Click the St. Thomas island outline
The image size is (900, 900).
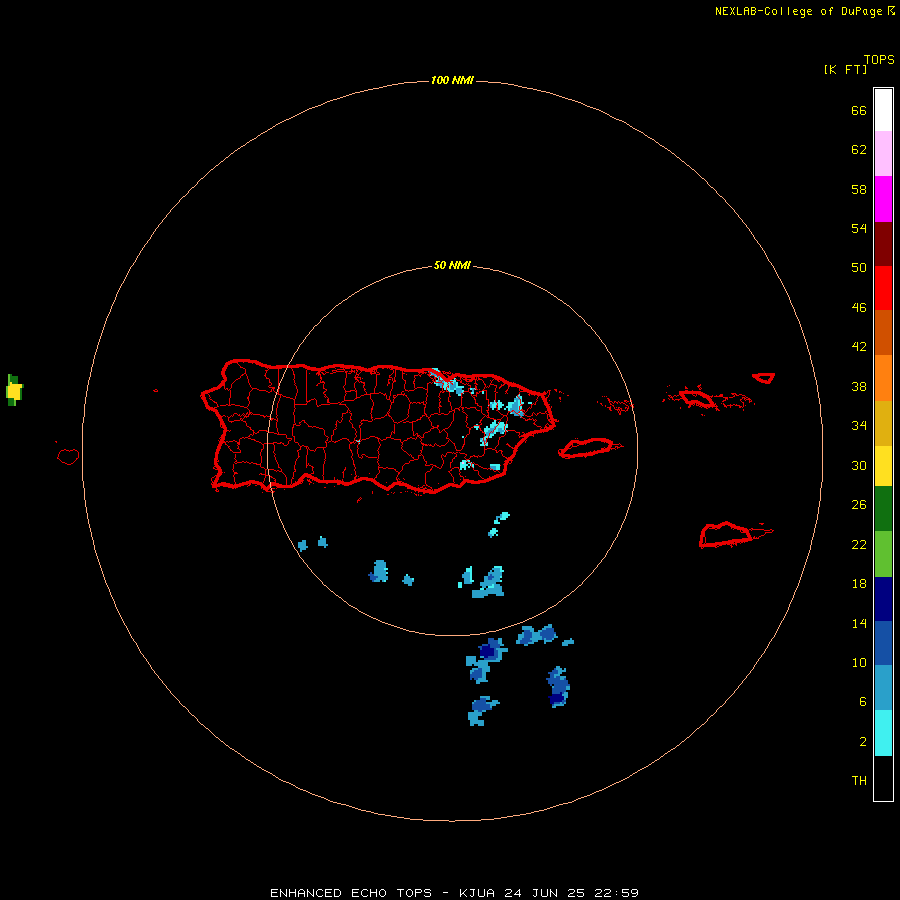coord(697,398)
